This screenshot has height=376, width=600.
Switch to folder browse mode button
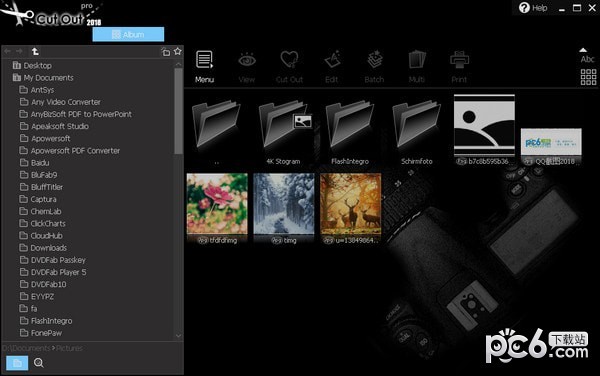click(17, 363)
